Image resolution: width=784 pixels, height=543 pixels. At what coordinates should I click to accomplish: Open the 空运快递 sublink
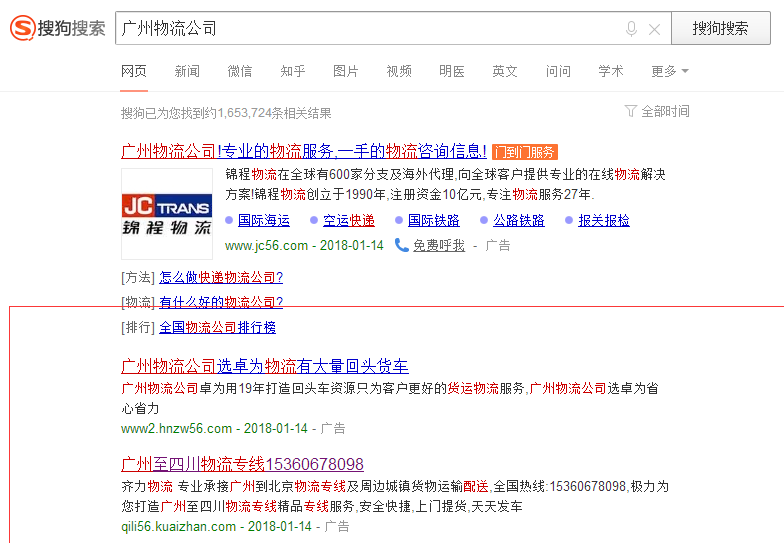pos(348,220)
